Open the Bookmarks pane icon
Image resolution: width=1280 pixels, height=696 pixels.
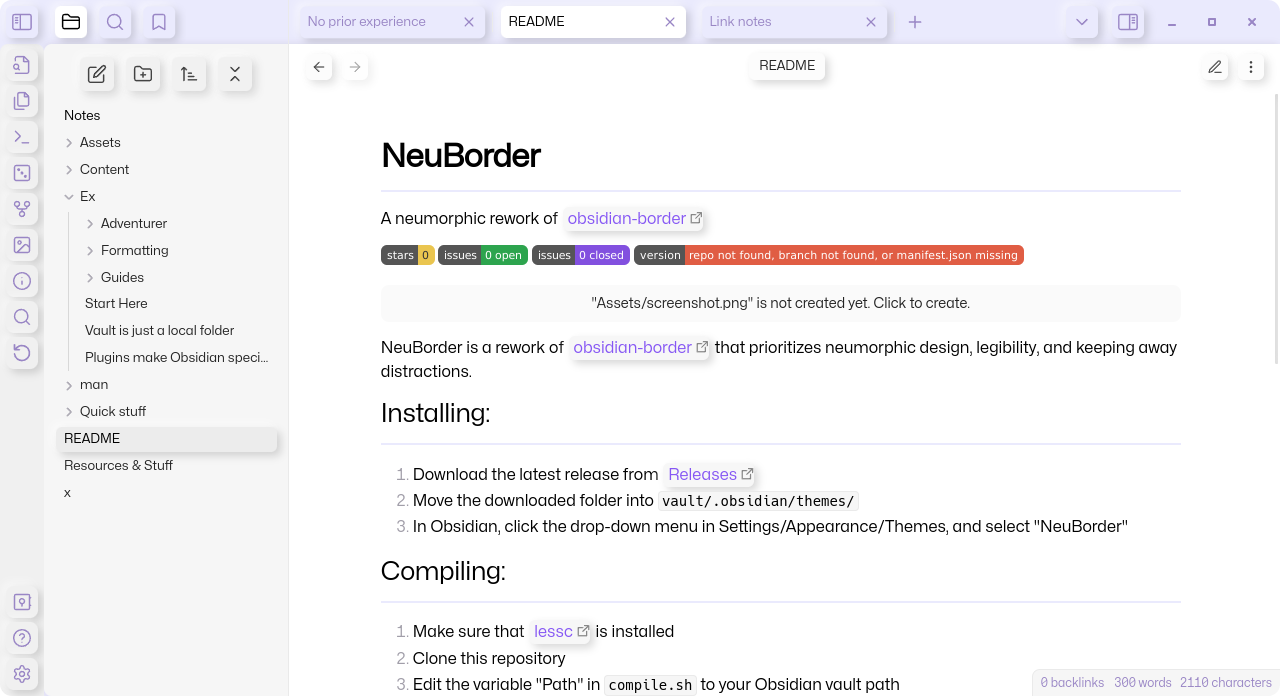158,21
